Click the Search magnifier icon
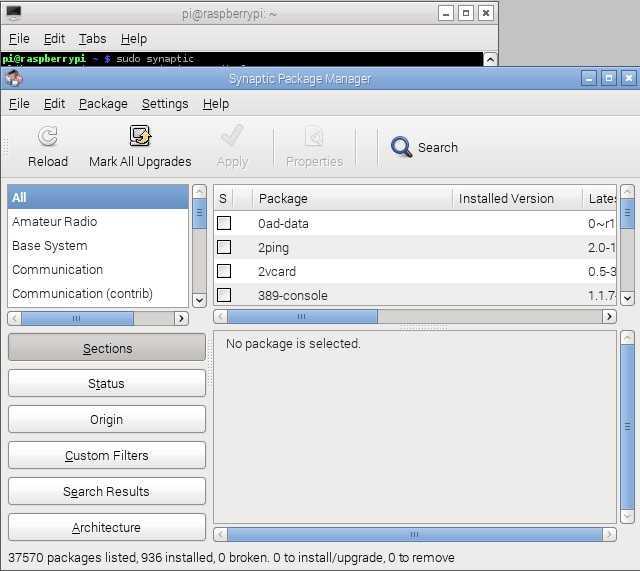Image resolution: width=640 pixels, height=571 pixels. (401, 147)
